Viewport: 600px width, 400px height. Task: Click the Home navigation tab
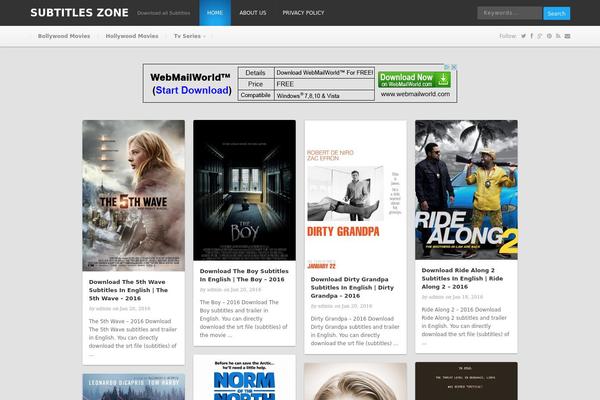coord(215,13)
